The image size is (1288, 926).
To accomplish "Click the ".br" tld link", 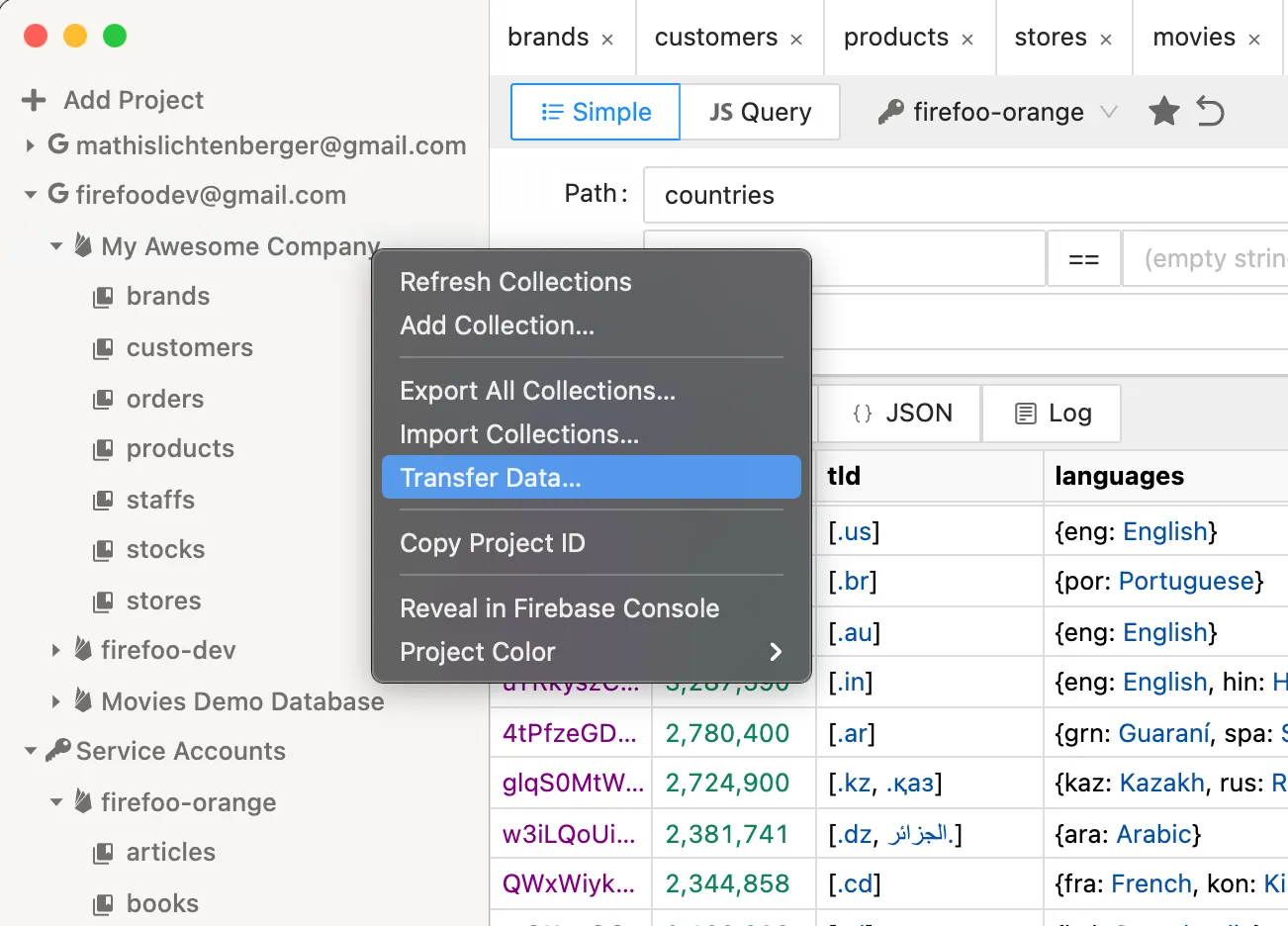I will click(x=853, y=581).
